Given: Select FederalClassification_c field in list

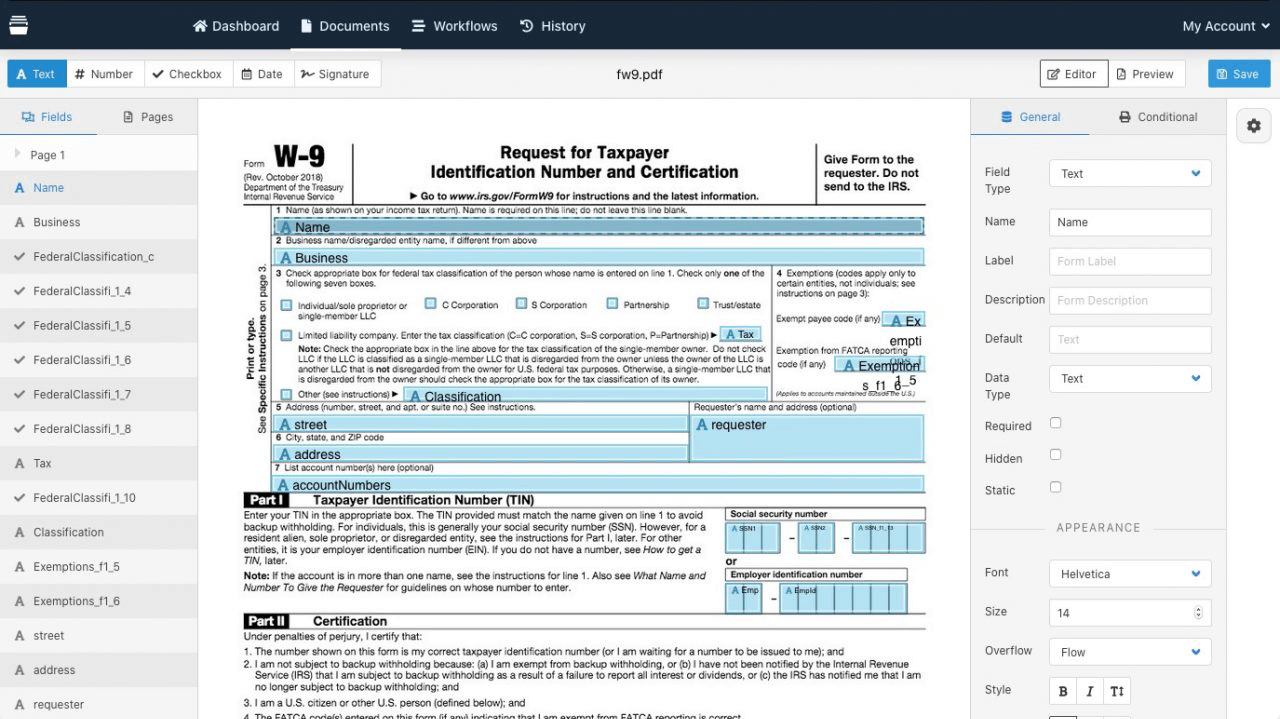Looking at the screenshot, I should click(x=98, y=257).
